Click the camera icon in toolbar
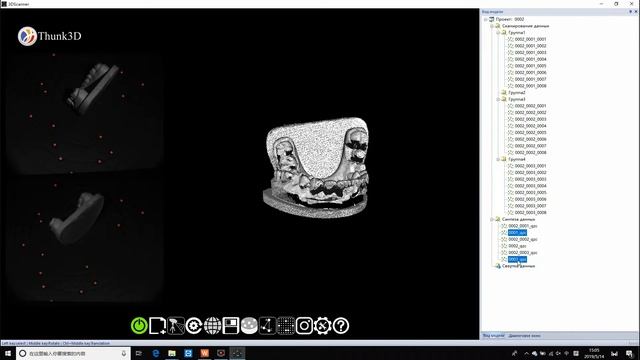640x360 pixels. tap(304, 326)
